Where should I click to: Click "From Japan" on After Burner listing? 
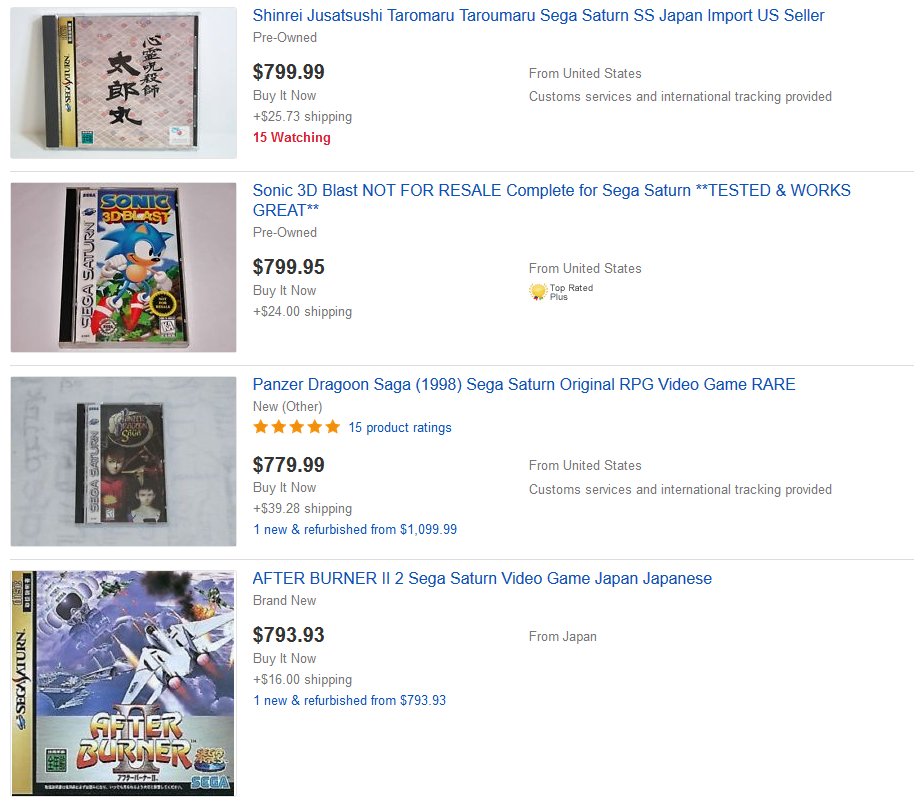[562, 637]
